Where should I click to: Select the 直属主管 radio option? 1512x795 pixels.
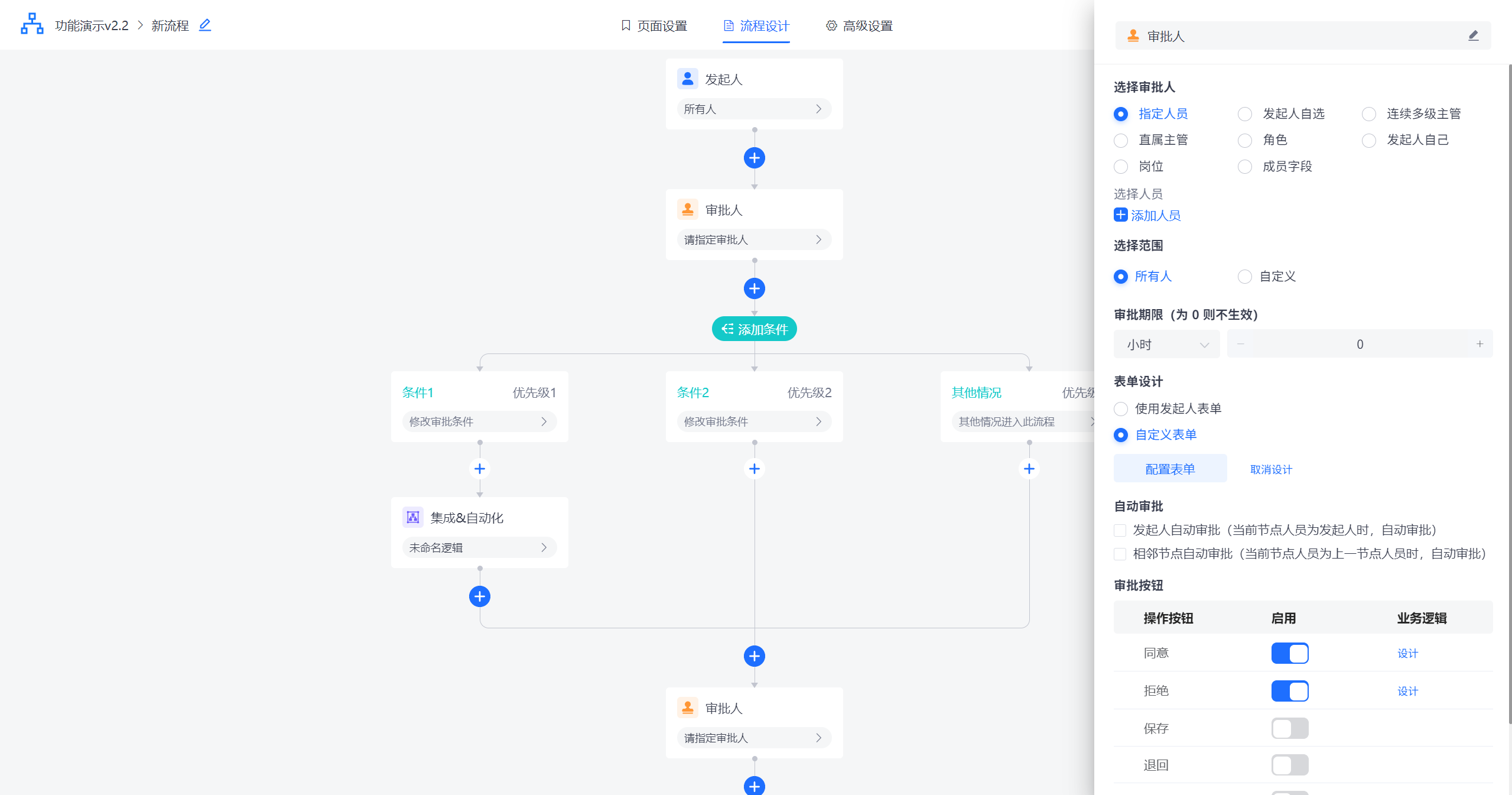[1121, 141]
